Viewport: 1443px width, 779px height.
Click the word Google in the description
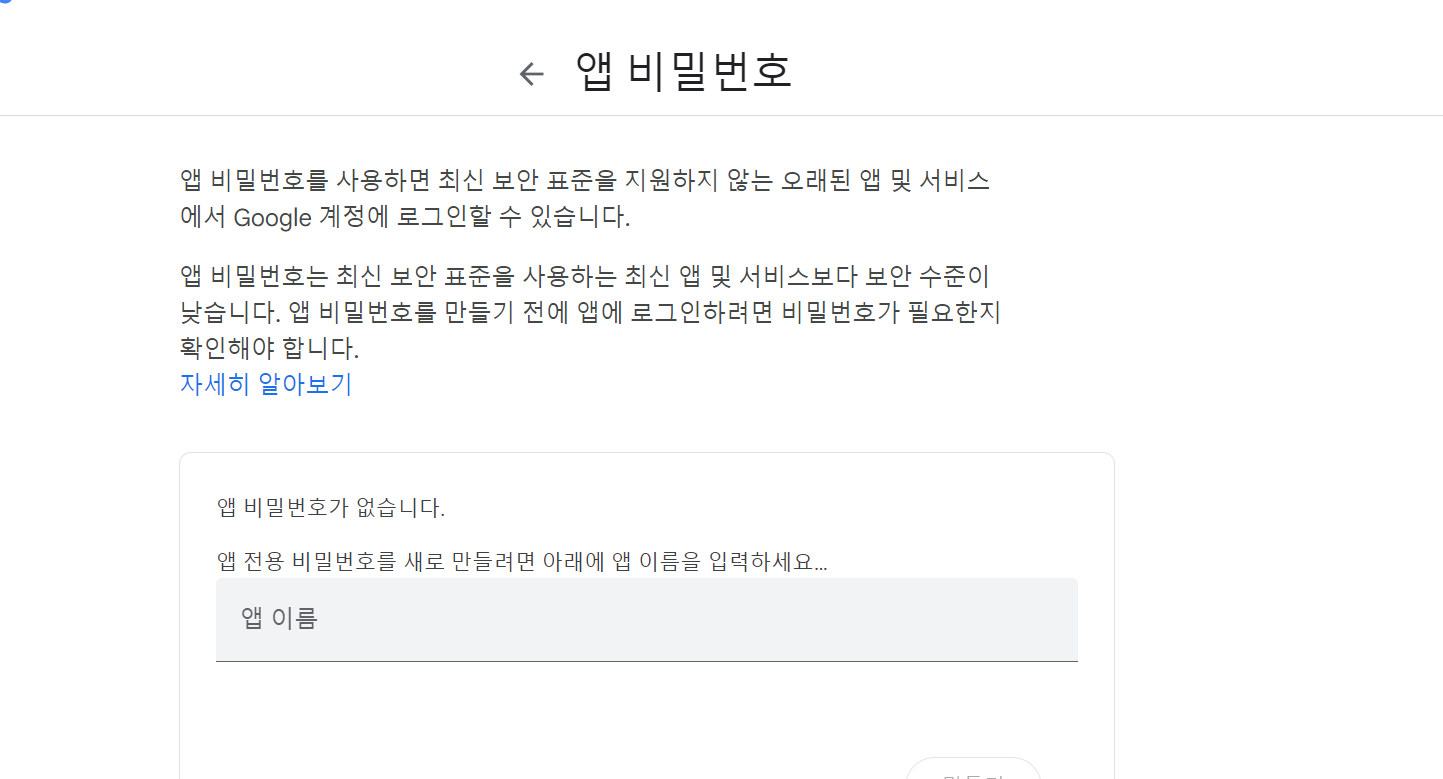272,217
